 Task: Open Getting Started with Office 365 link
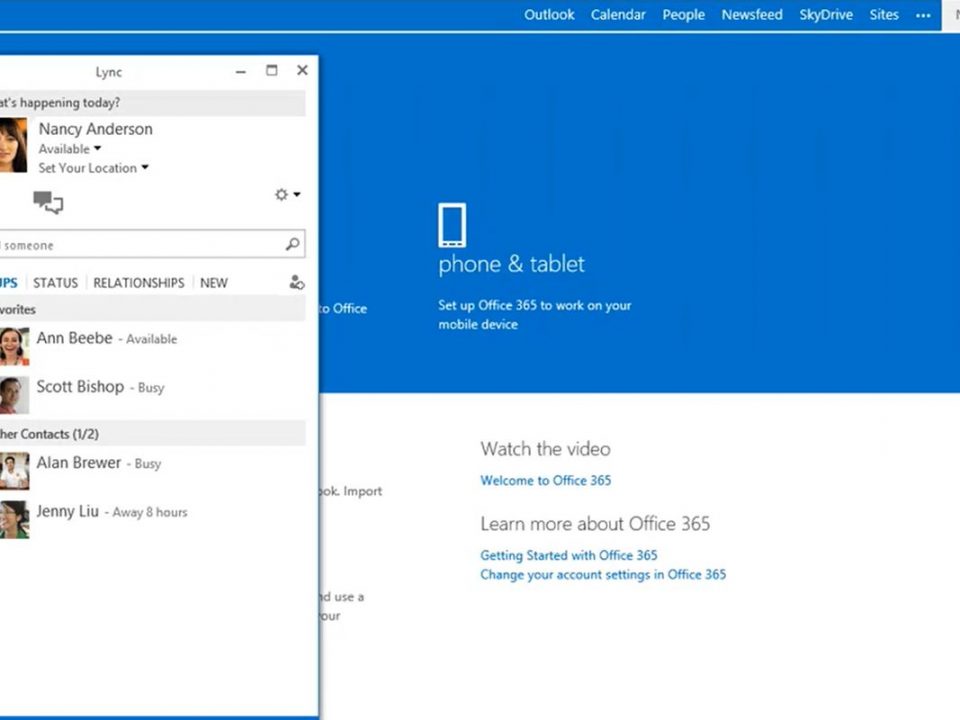pyautogui.click(x=569, y=555)
